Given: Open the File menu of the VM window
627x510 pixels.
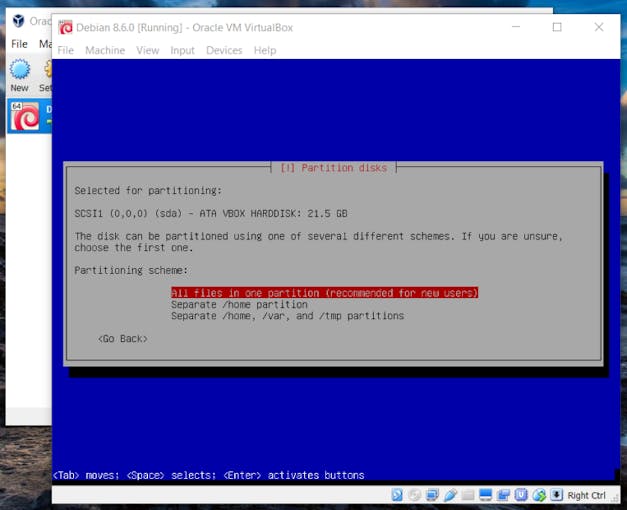Looking at the screenshot, I should point(66,50).
